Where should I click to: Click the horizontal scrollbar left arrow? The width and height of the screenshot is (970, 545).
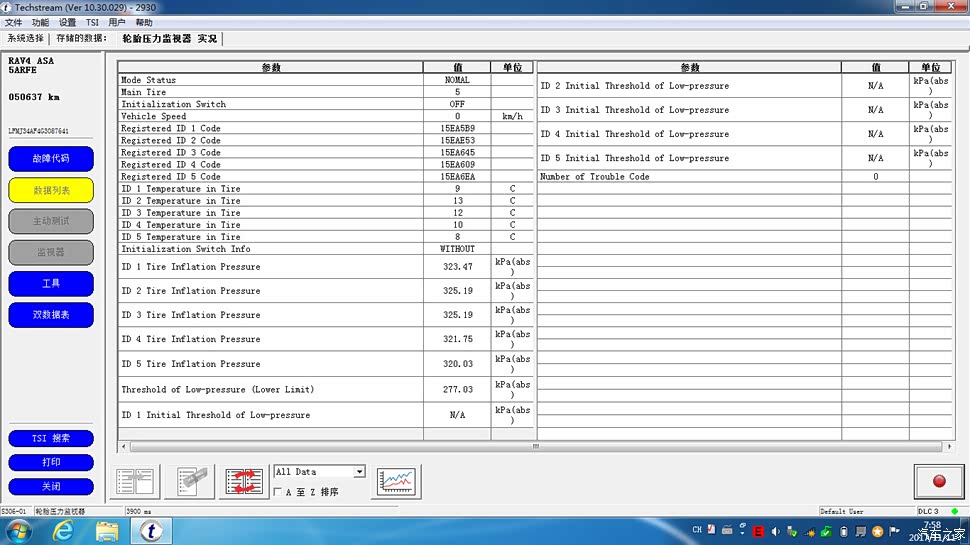(x=124, y=446)
